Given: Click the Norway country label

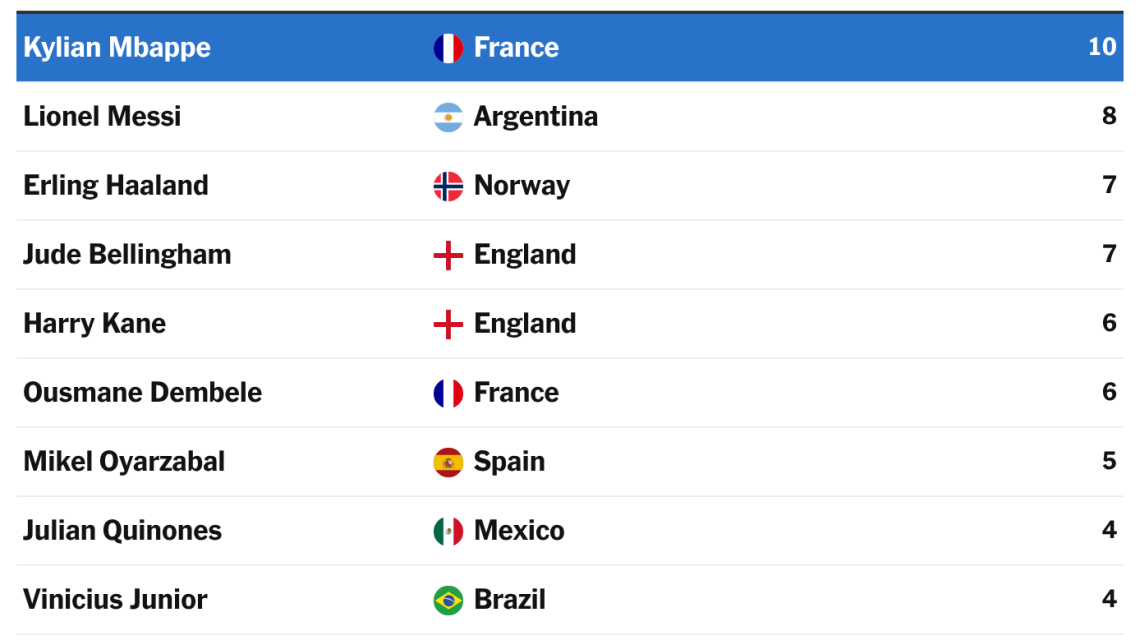Looking at the screenshot, I should click(x=522, y=186).
